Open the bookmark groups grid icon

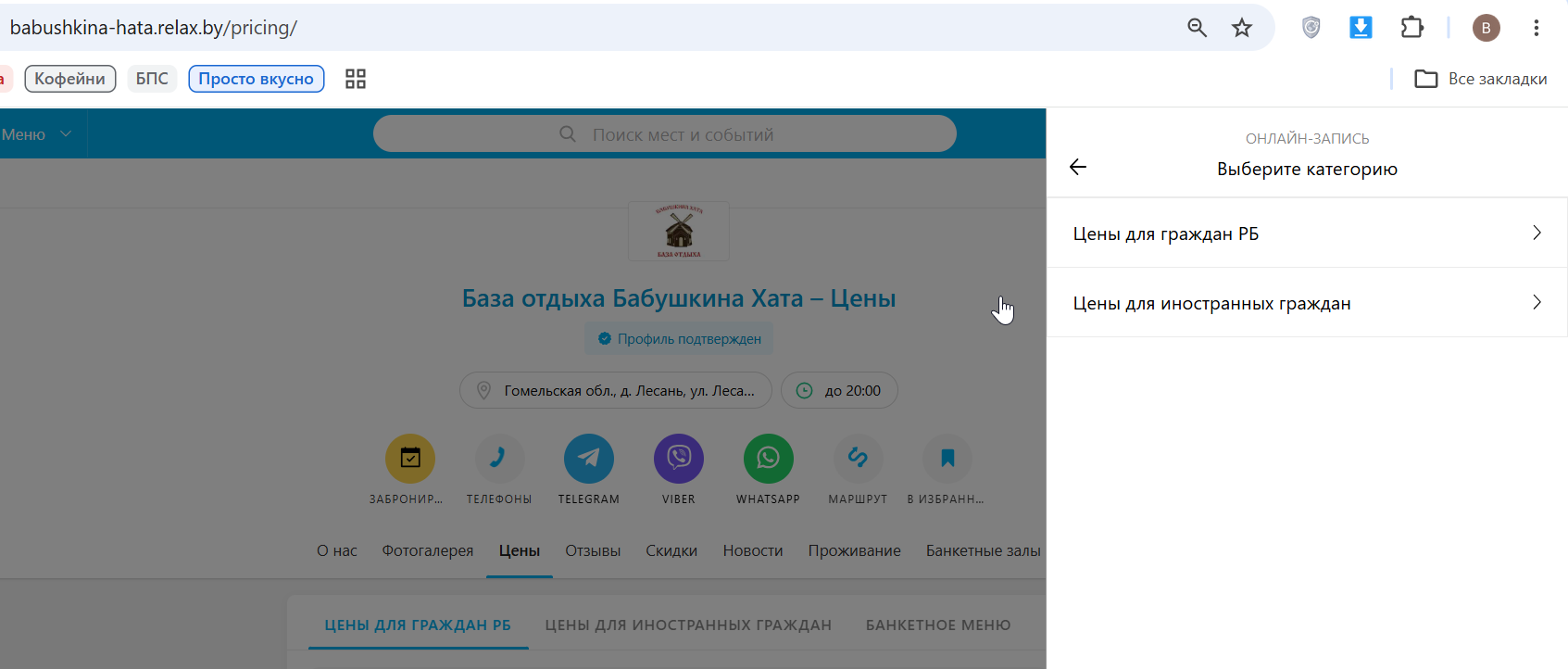coord(356,79)
